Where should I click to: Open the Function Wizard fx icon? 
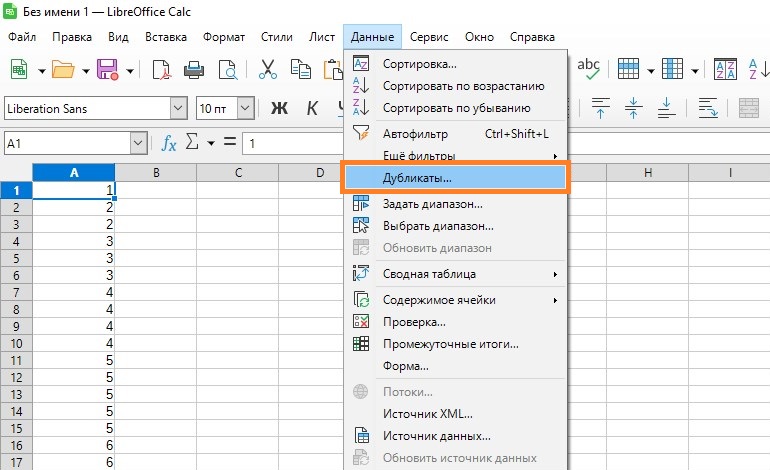point(170,144)
